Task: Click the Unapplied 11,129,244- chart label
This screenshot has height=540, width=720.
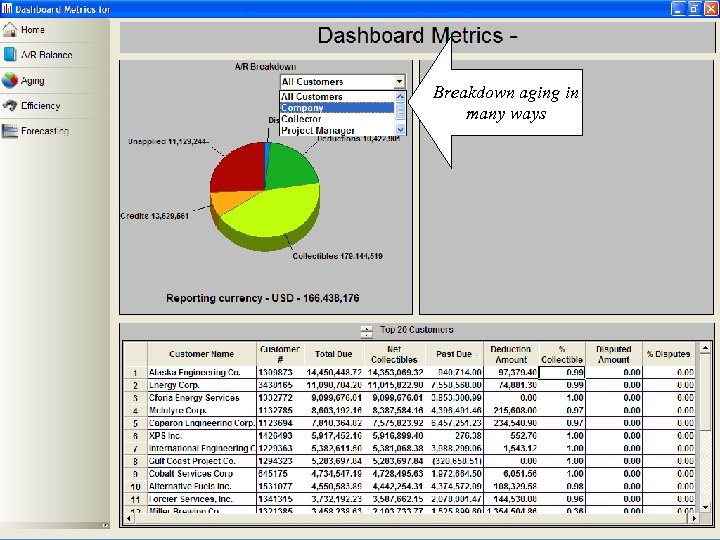Action: click(x=169, y=141)
